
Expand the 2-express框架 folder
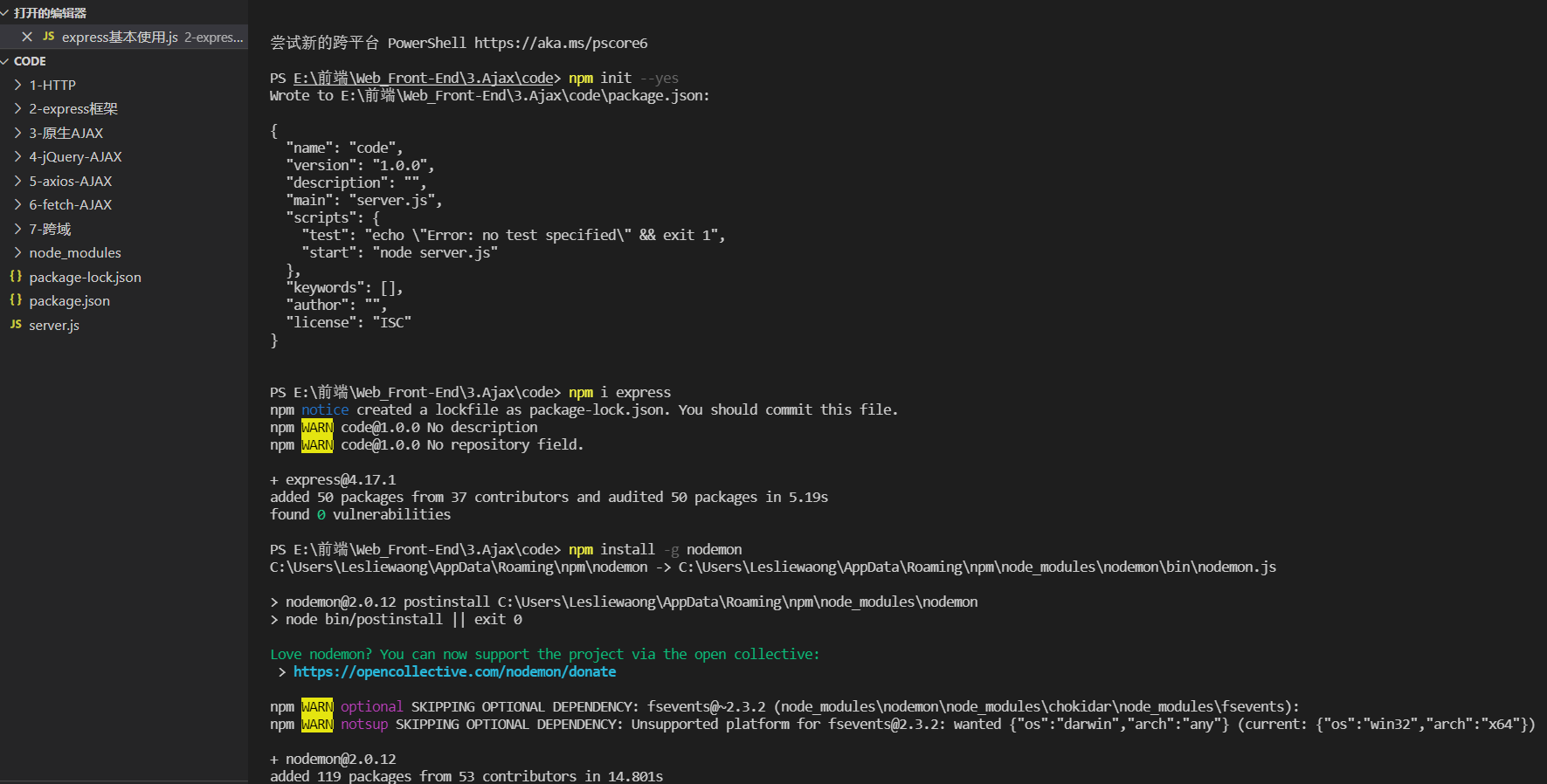(x=73, y=109)
